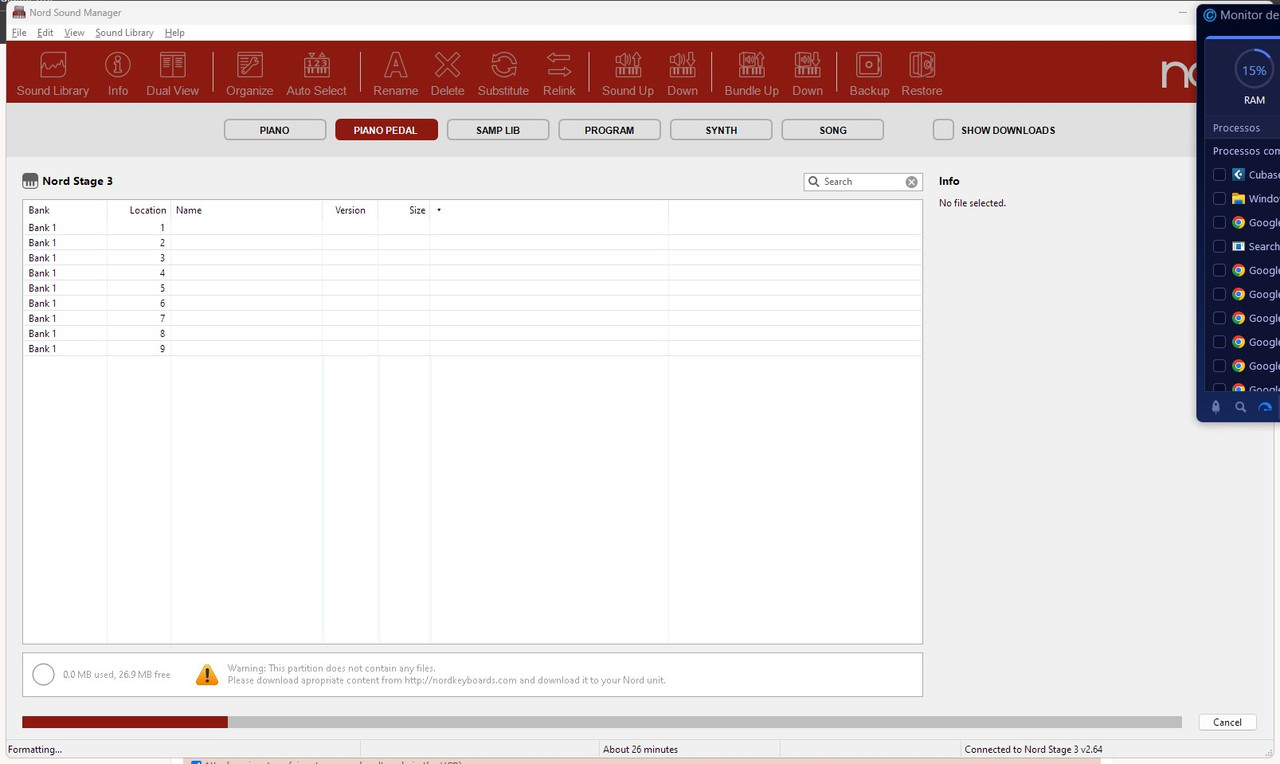Open the Sound Library toolbar icon
Viewport: 1280px width, 764px height.
click(53, 74)
